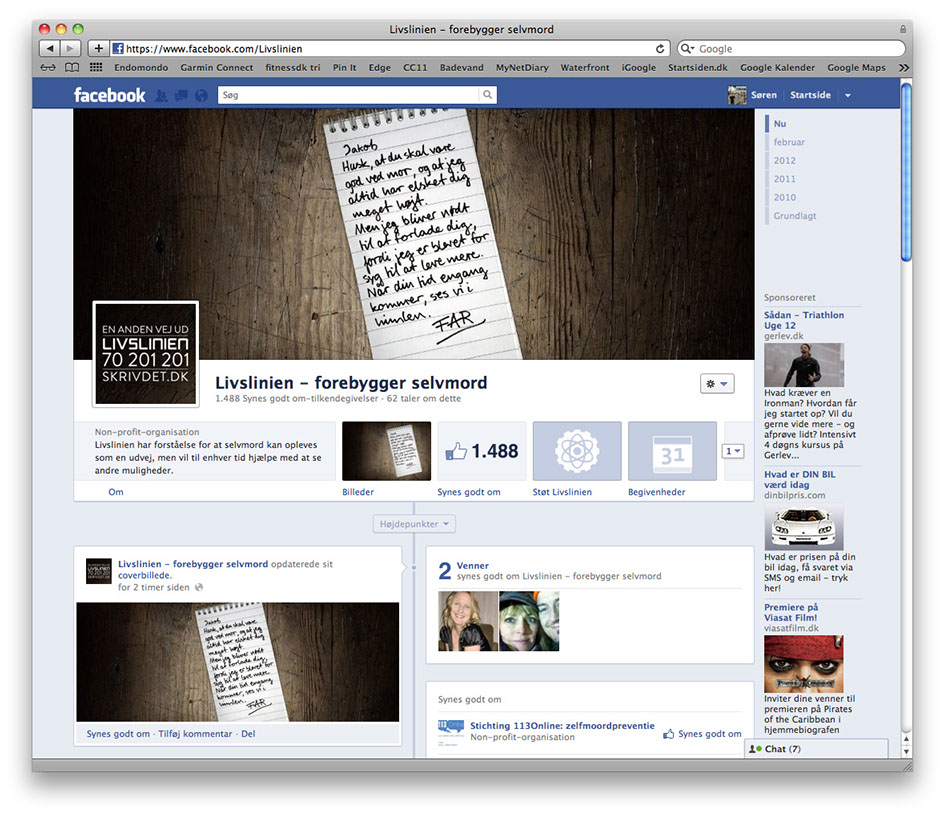Open the notifications globe icon
The width and height of the screenshot is (944, 815).
tap(201, 95)
